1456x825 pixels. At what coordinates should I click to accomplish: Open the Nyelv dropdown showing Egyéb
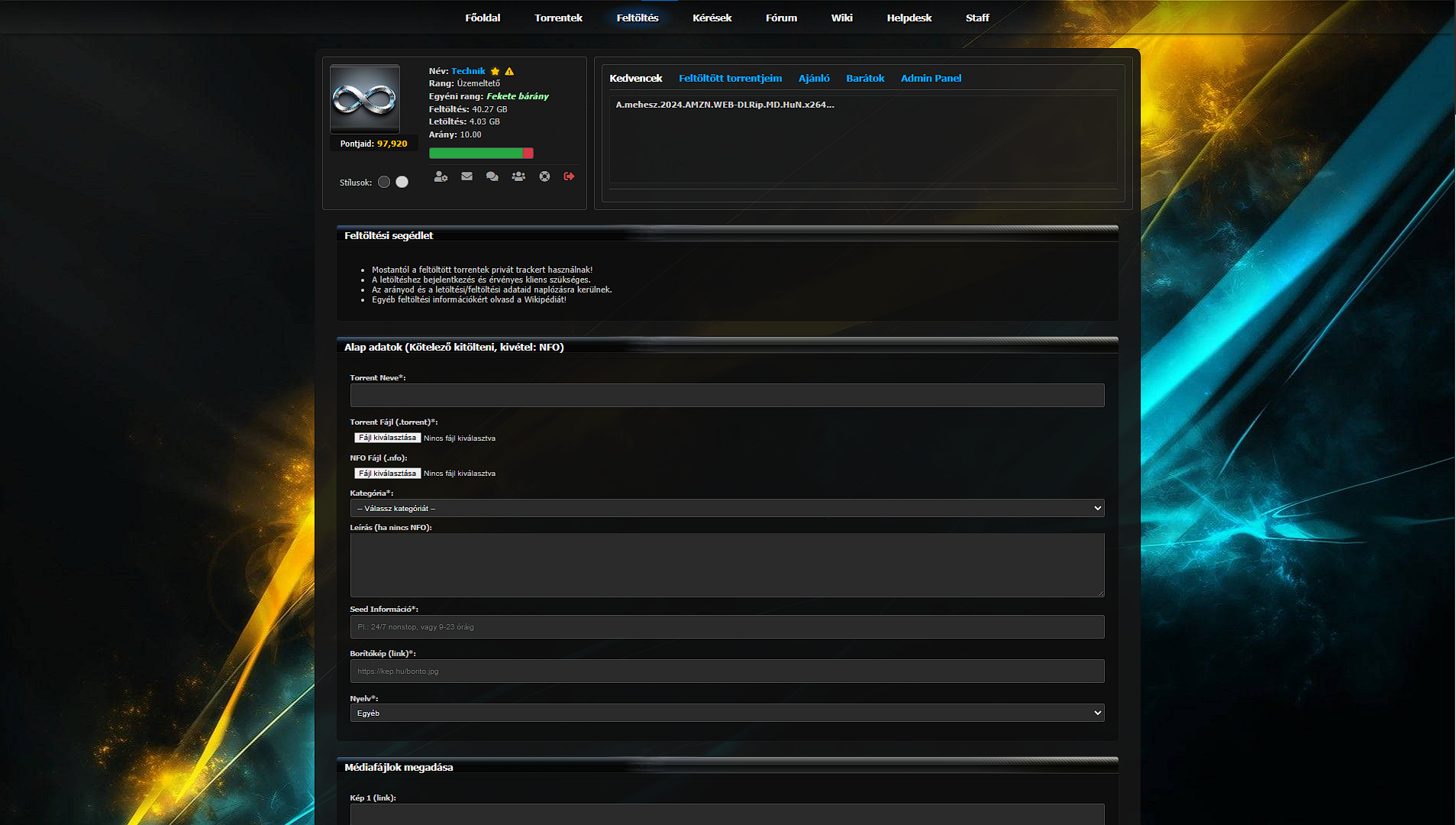pos(727,713)
